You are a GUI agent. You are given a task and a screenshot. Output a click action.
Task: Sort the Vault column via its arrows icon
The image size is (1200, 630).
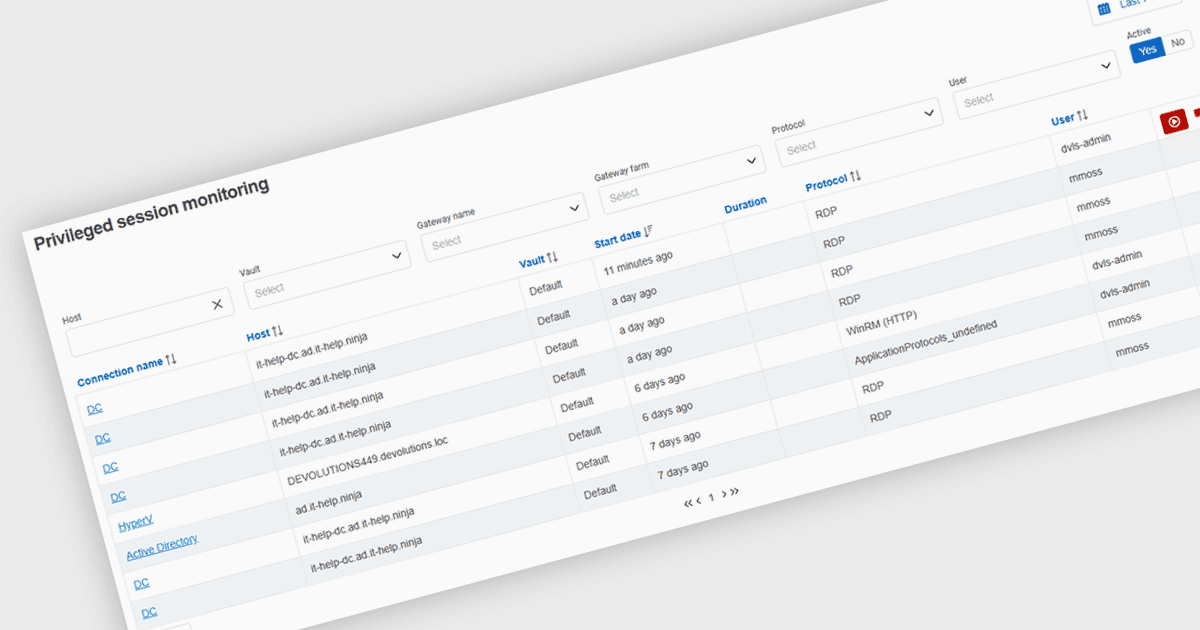pyautogui.click(x=553, y=258)
